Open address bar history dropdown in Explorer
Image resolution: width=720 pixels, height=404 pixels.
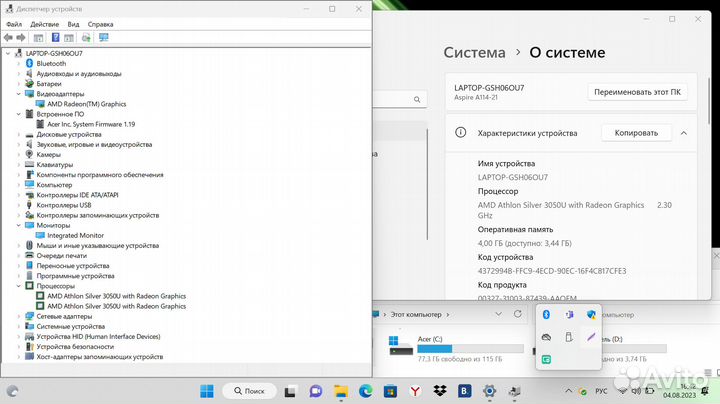498,314
